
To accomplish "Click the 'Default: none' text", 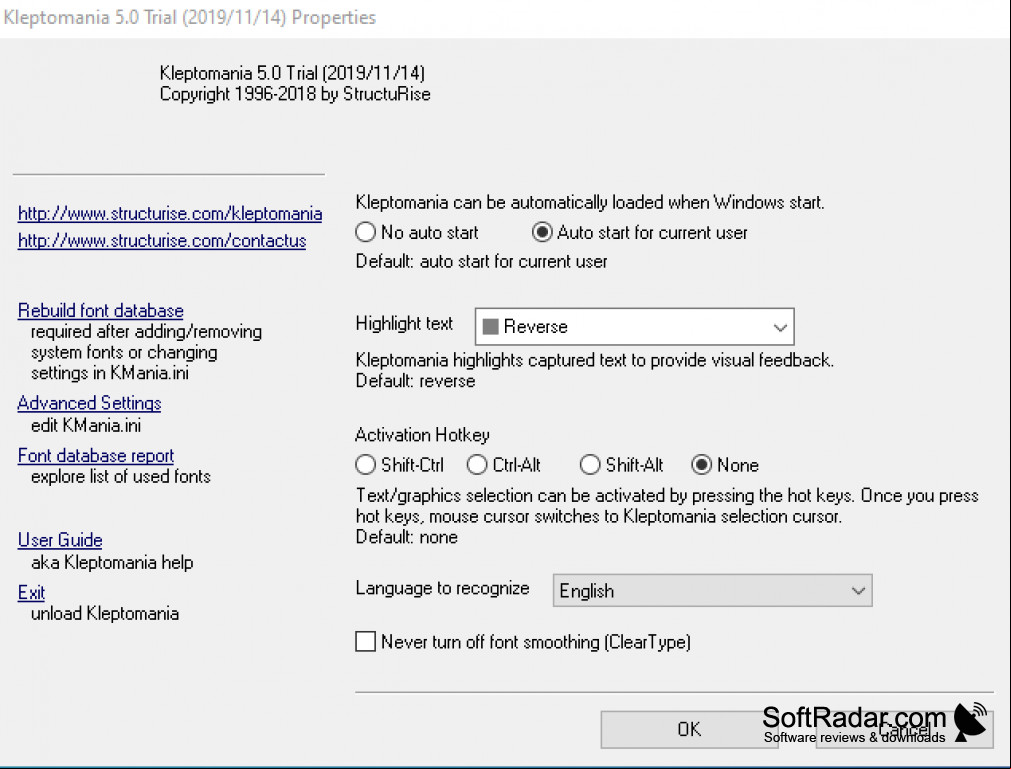I will (407, 537).
